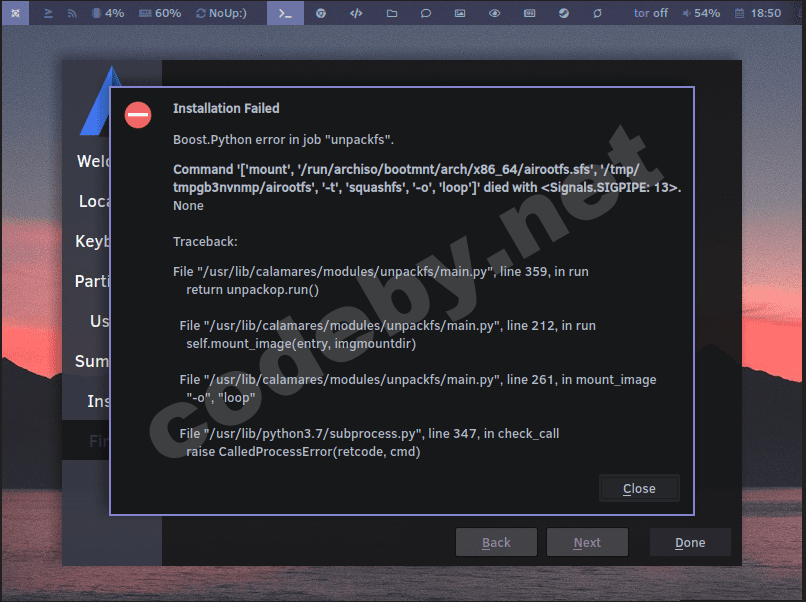Screen dimensions: 806x602
Task: Toggle the tor off status indicator
Action: click(x=651, y=13)
